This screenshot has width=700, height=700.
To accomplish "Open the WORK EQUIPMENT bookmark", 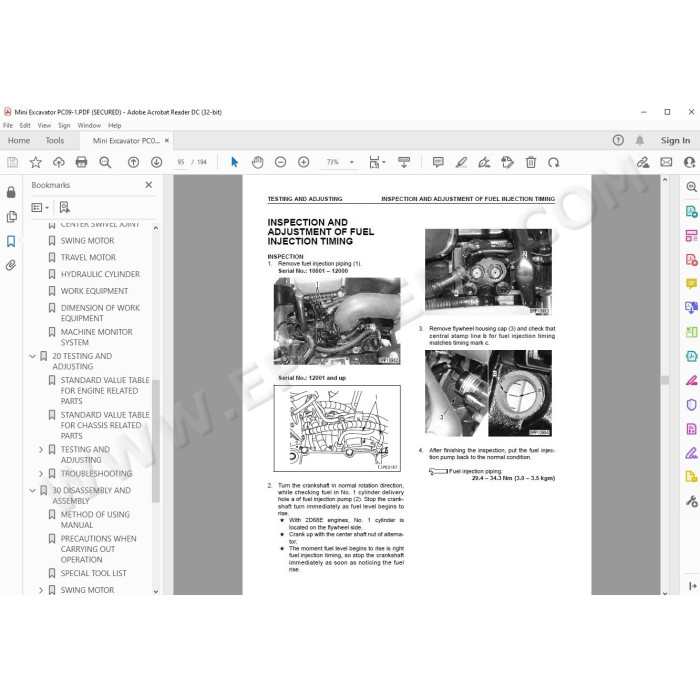I will tap(94, 291).
